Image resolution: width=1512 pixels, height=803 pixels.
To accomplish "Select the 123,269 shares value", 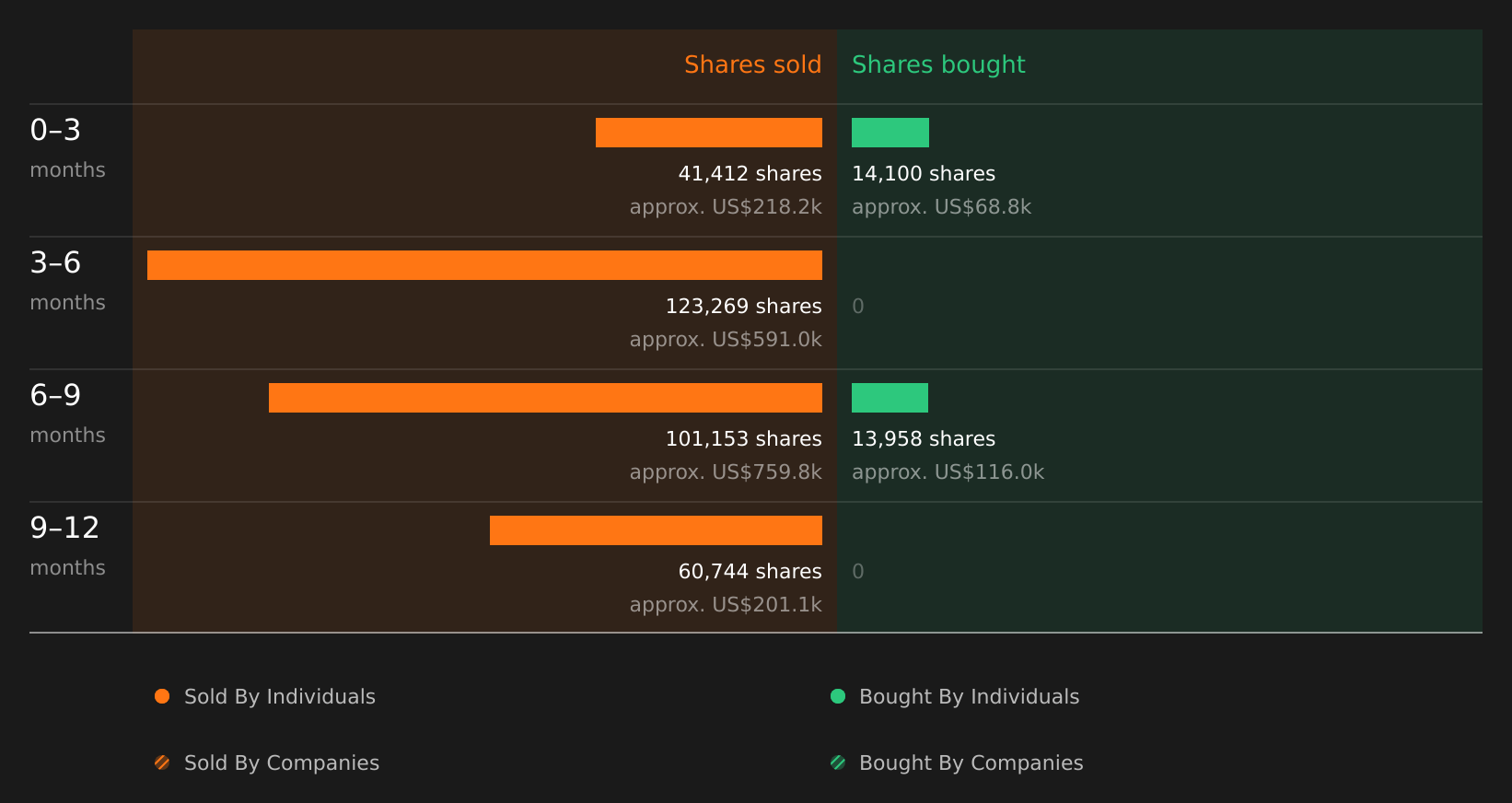I will [743, 307].
